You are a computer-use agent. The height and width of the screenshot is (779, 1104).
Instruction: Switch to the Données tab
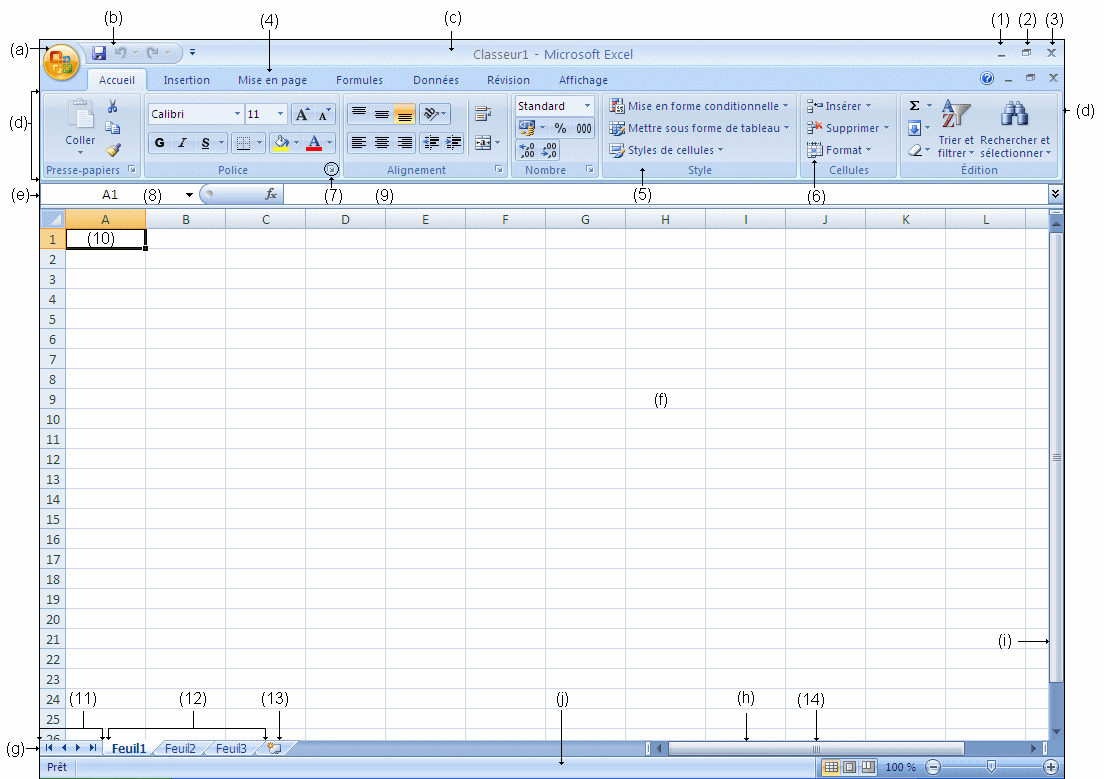click(436, 80)
